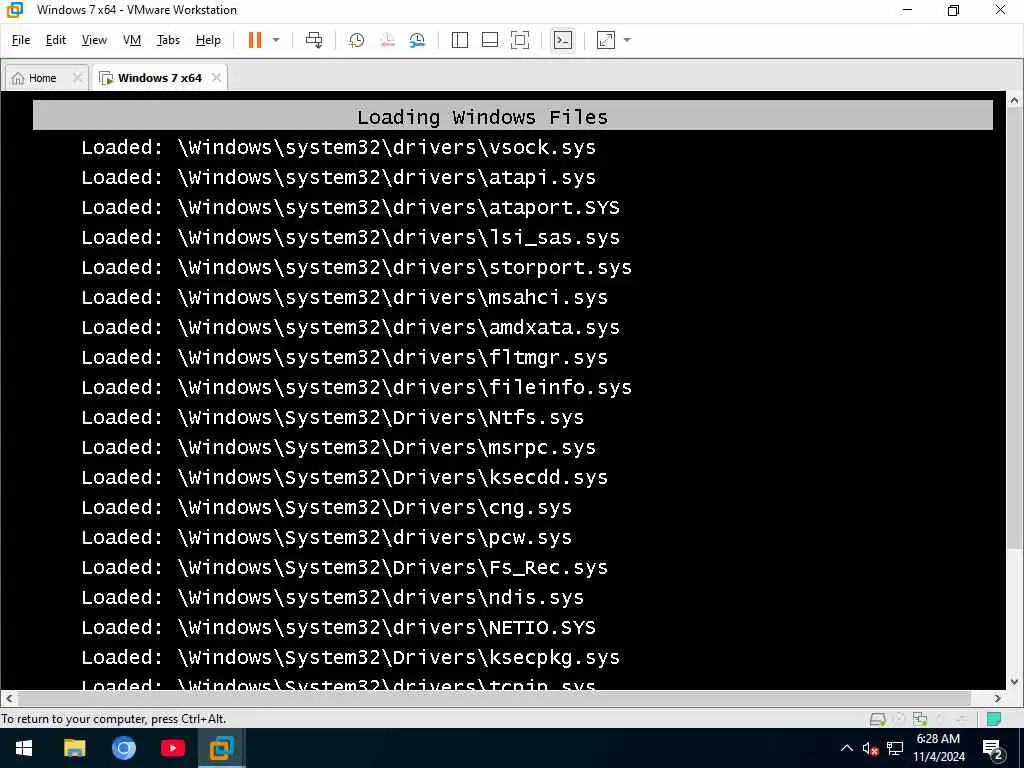Click the ksecpkg.sys loaded line
1024x768 pixels.
351,658
